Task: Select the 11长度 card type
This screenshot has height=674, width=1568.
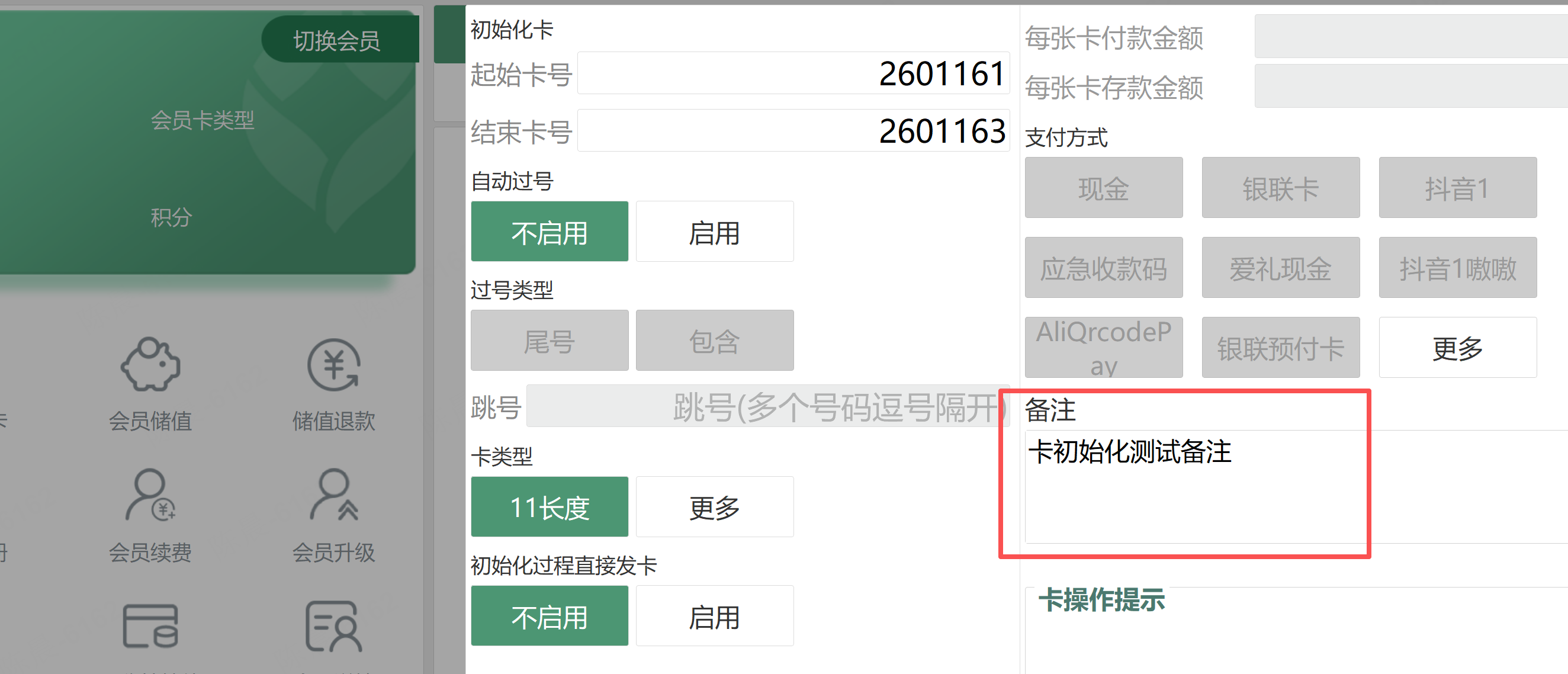Action: [549, 507]
